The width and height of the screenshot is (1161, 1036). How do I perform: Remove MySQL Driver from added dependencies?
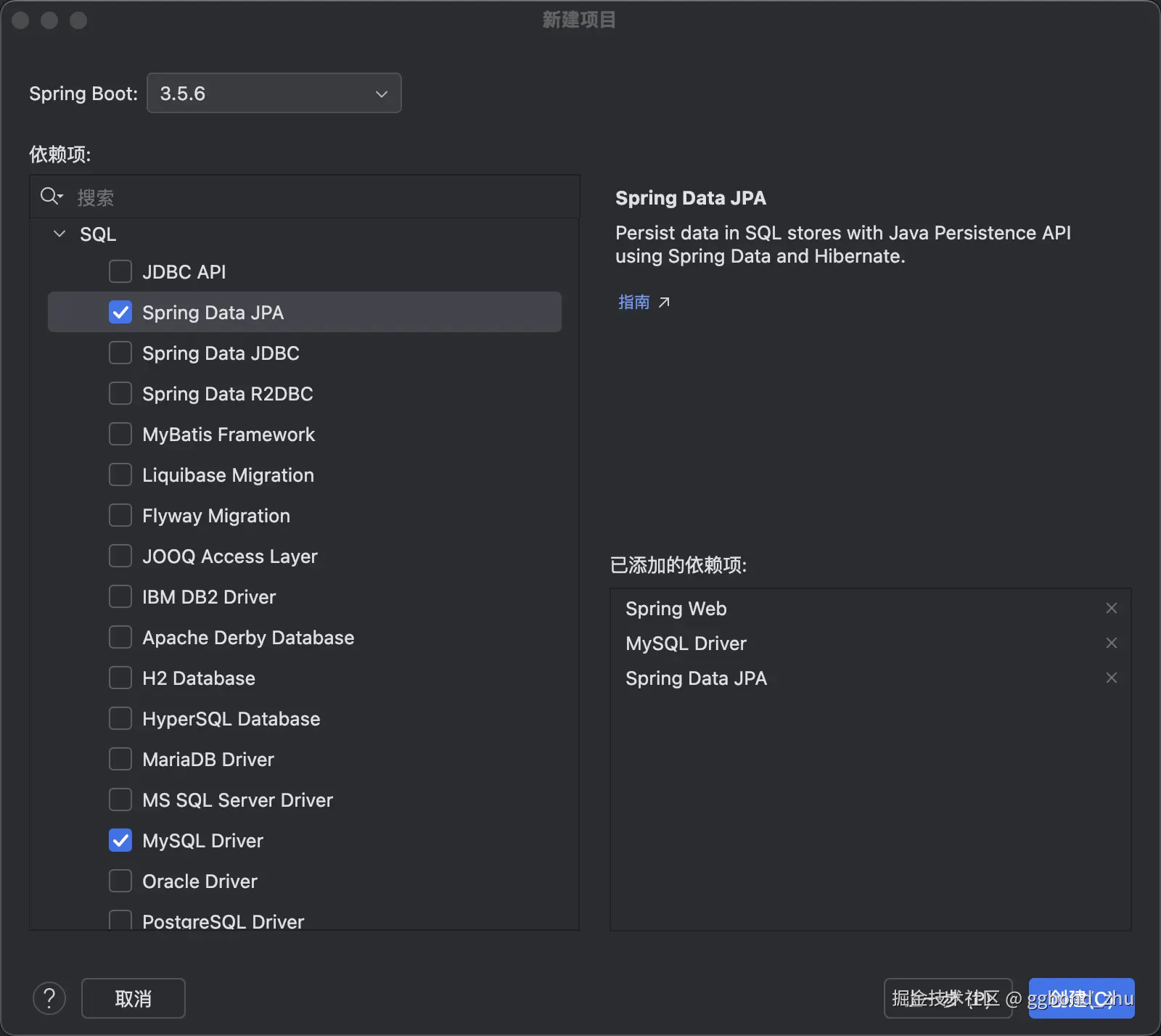(1111, 643)
